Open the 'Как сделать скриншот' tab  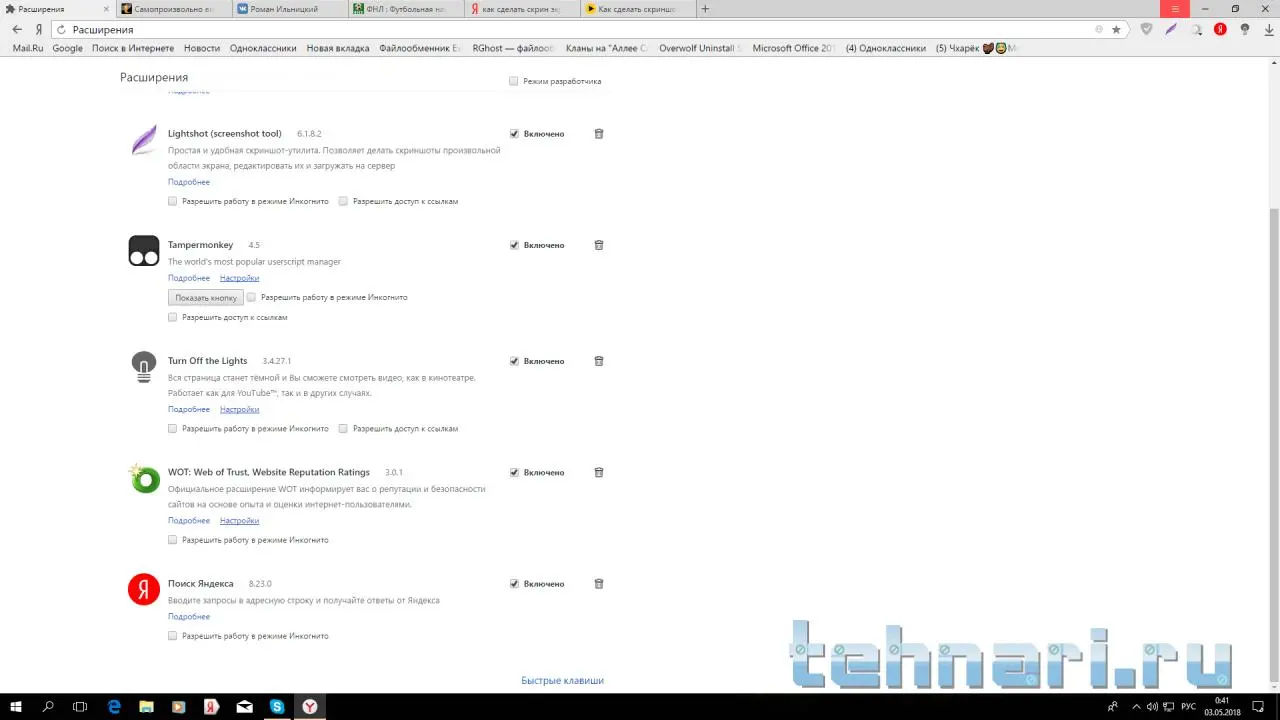coord(638,9)
